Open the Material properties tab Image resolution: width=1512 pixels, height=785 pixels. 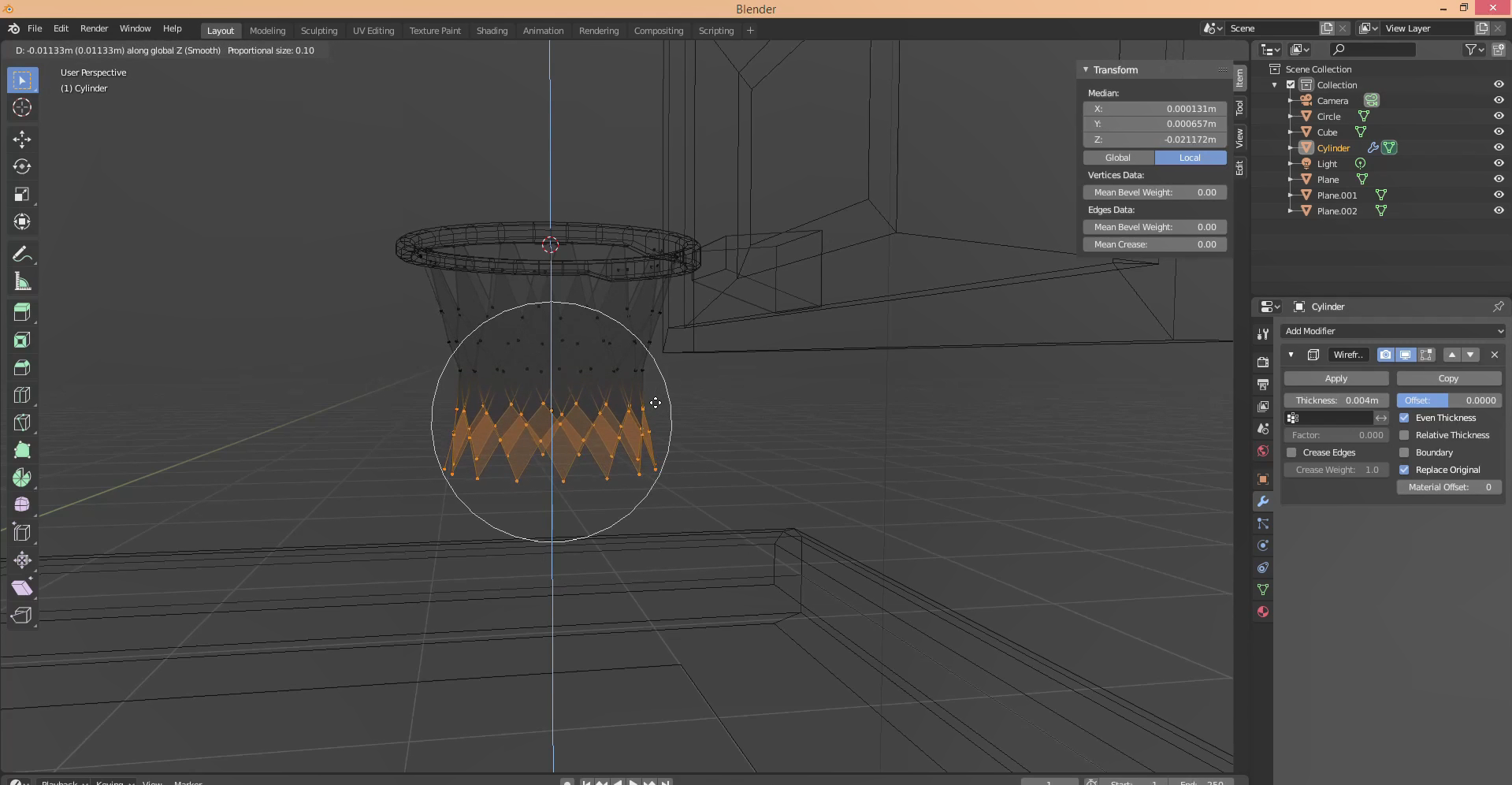tap(1263, 612)
